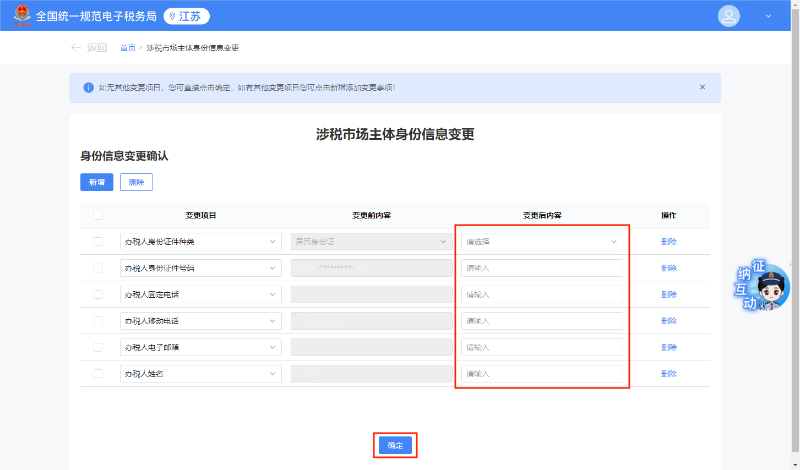Click the 操作 column header
This screenshot has height=470, width=800.
pyautogui.click(x=668, y=215)
